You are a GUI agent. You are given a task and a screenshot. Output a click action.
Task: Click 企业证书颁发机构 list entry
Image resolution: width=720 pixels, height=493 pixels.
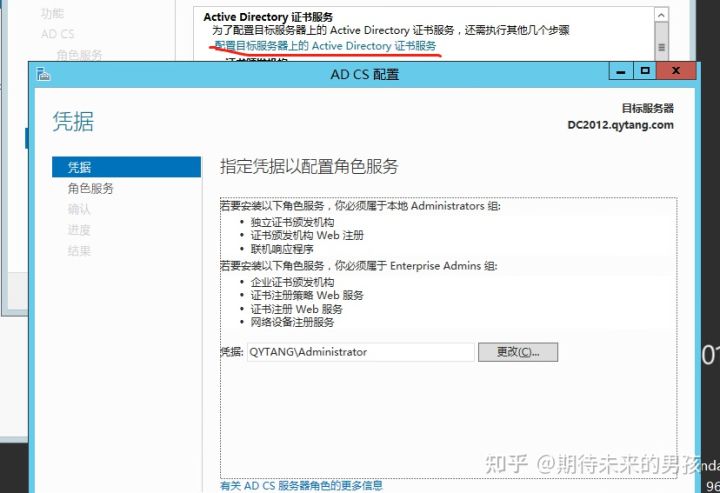click(292, 282)
